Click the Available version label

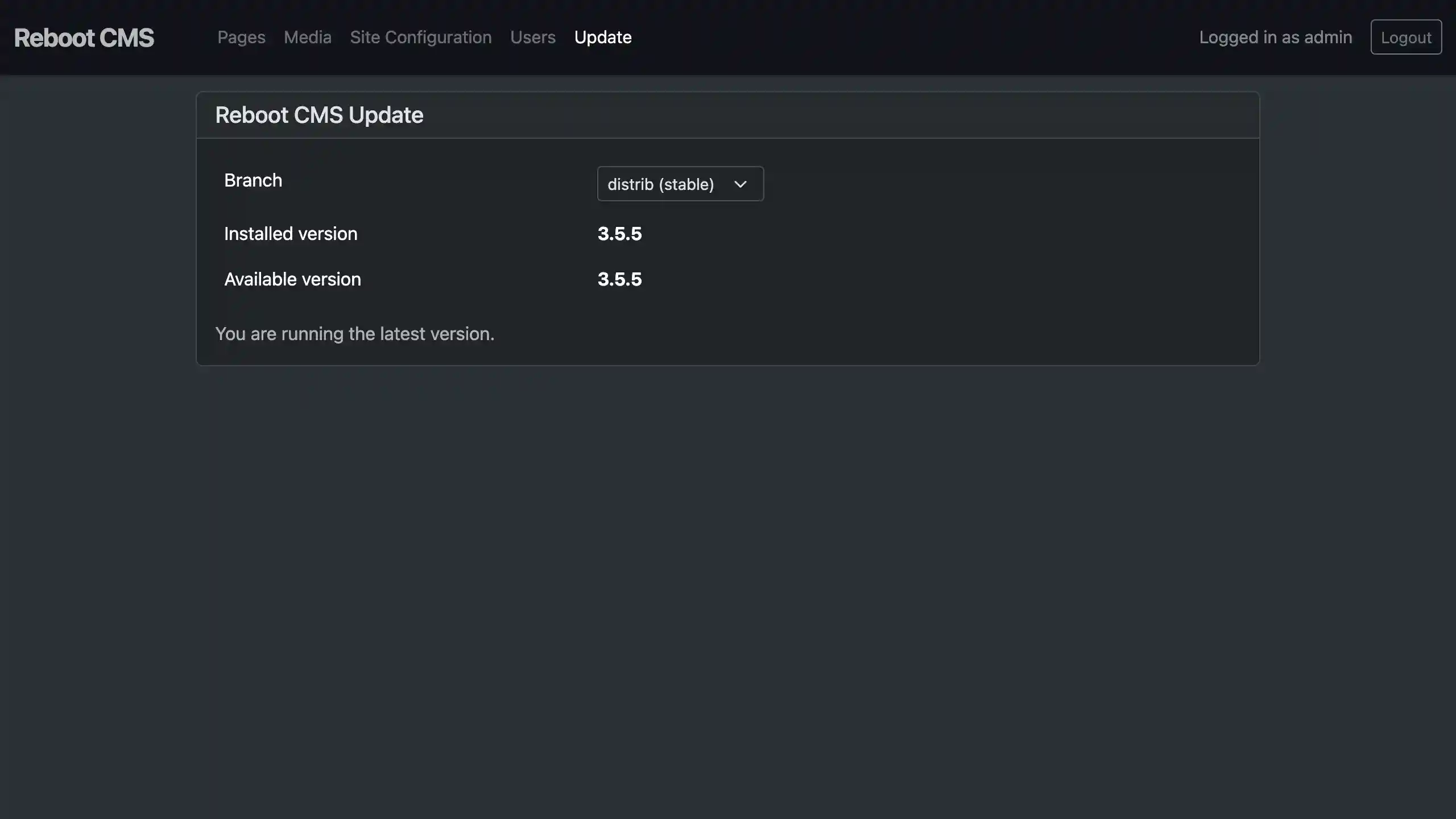coord(292,279)
